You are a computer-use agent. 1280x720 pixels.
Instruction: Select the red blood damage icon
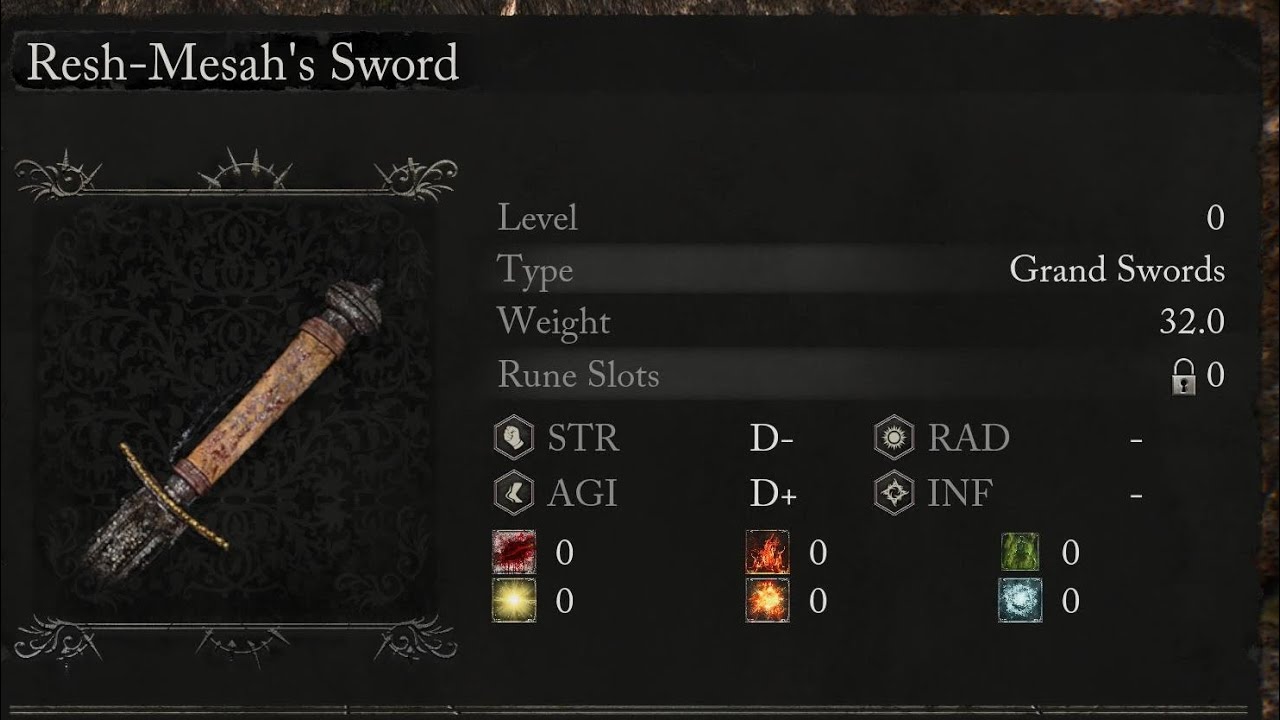(x=514, y=552)
